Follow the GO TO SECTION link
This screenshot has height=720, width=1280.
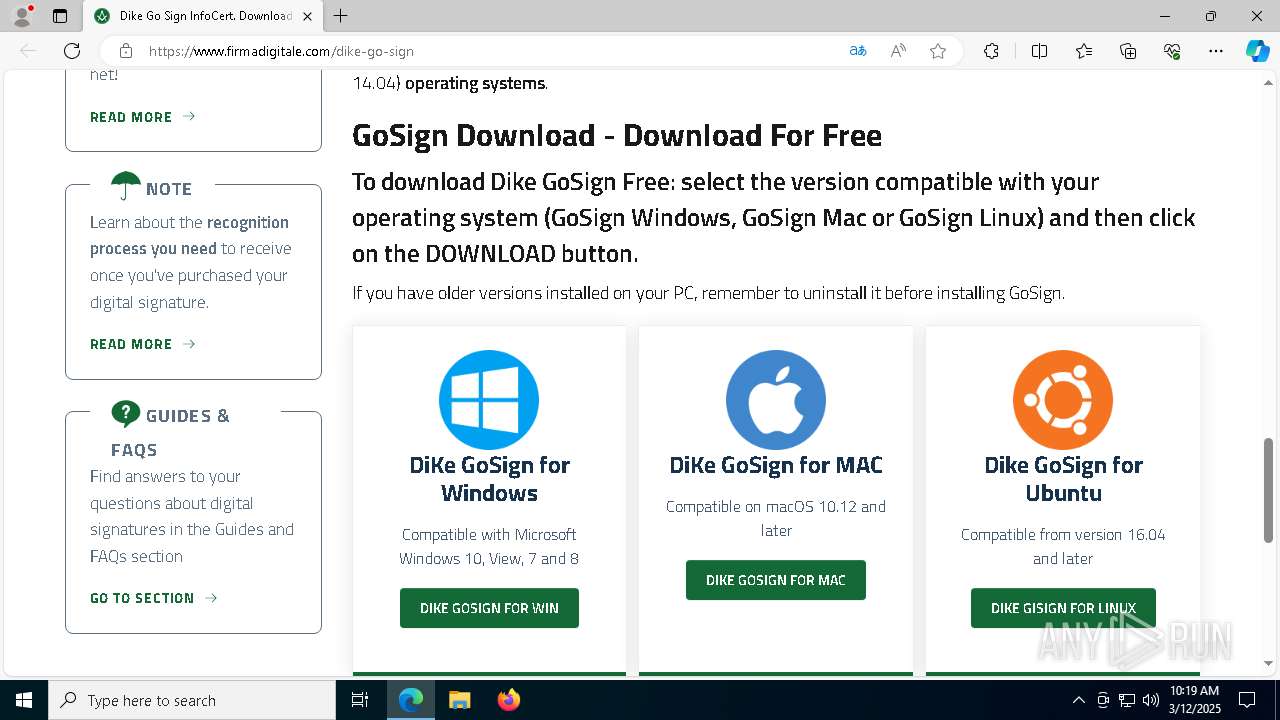(x=153, y=598)
